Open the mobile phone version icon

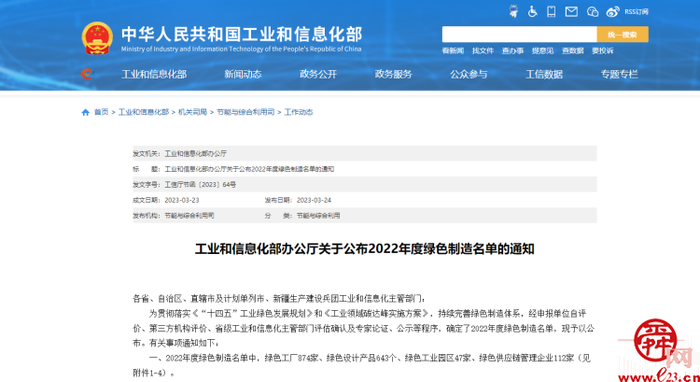(x=551, y=12)
